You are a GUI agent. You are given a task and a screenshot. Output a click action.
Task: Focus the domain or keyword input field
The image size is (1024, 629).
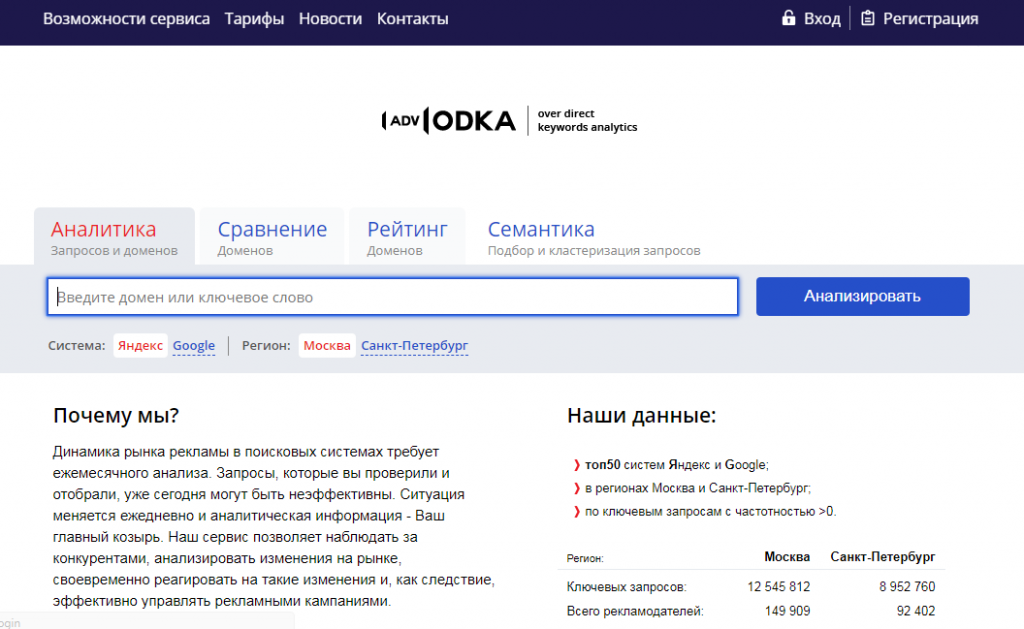(x=392, y=297)
